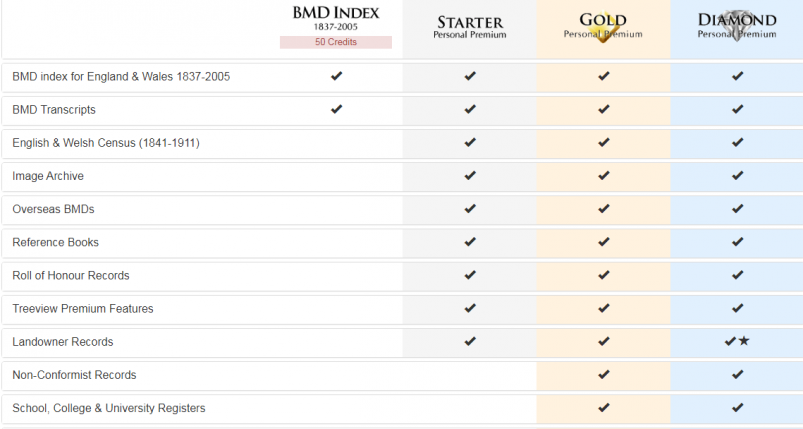Click BMD Index checkmark for BMD Transcripts
Image resolution: width=803 pixels, height=429 pixels.
pyautogui.click(x=336, y=109)
